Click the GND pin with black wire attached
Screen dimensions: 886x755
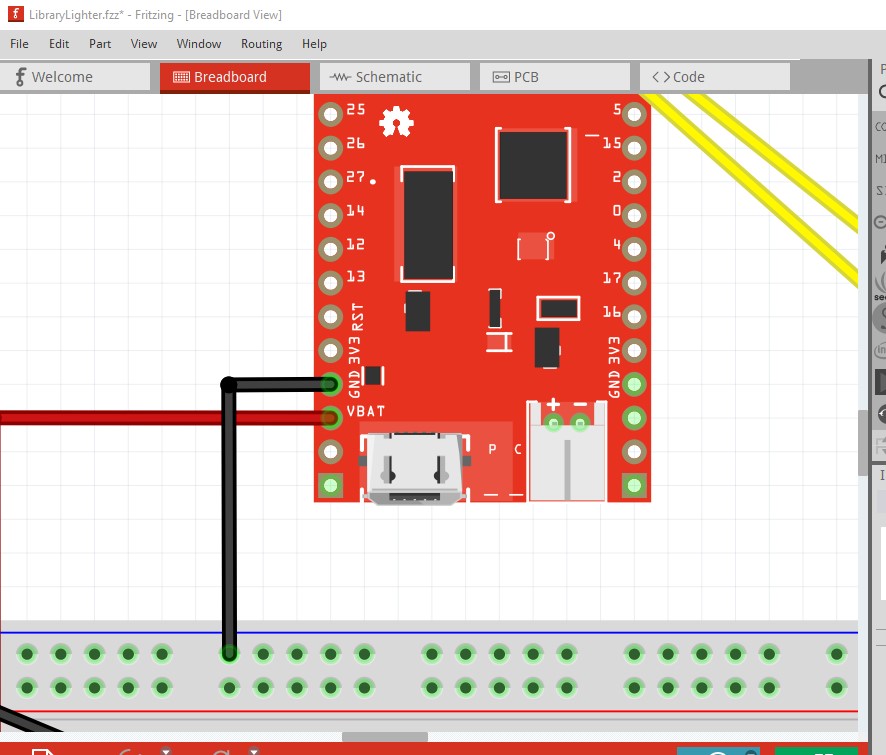331,384
